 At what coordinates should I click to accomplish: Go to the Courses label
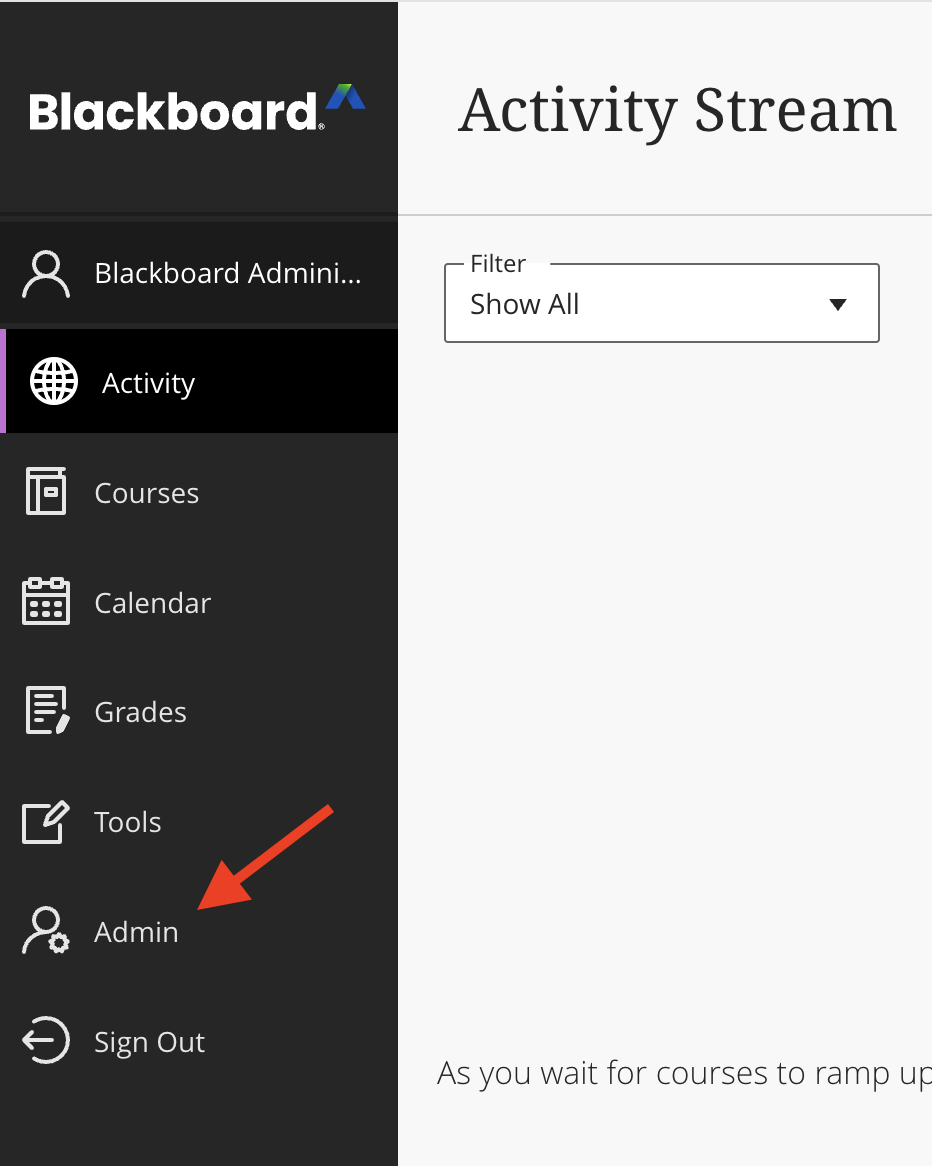147,493
